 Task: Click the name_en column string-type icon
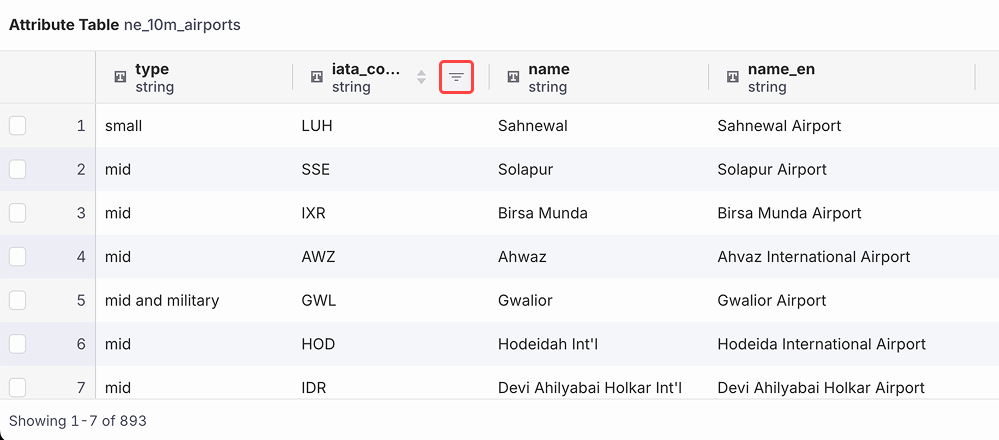[x=733, y=77]
